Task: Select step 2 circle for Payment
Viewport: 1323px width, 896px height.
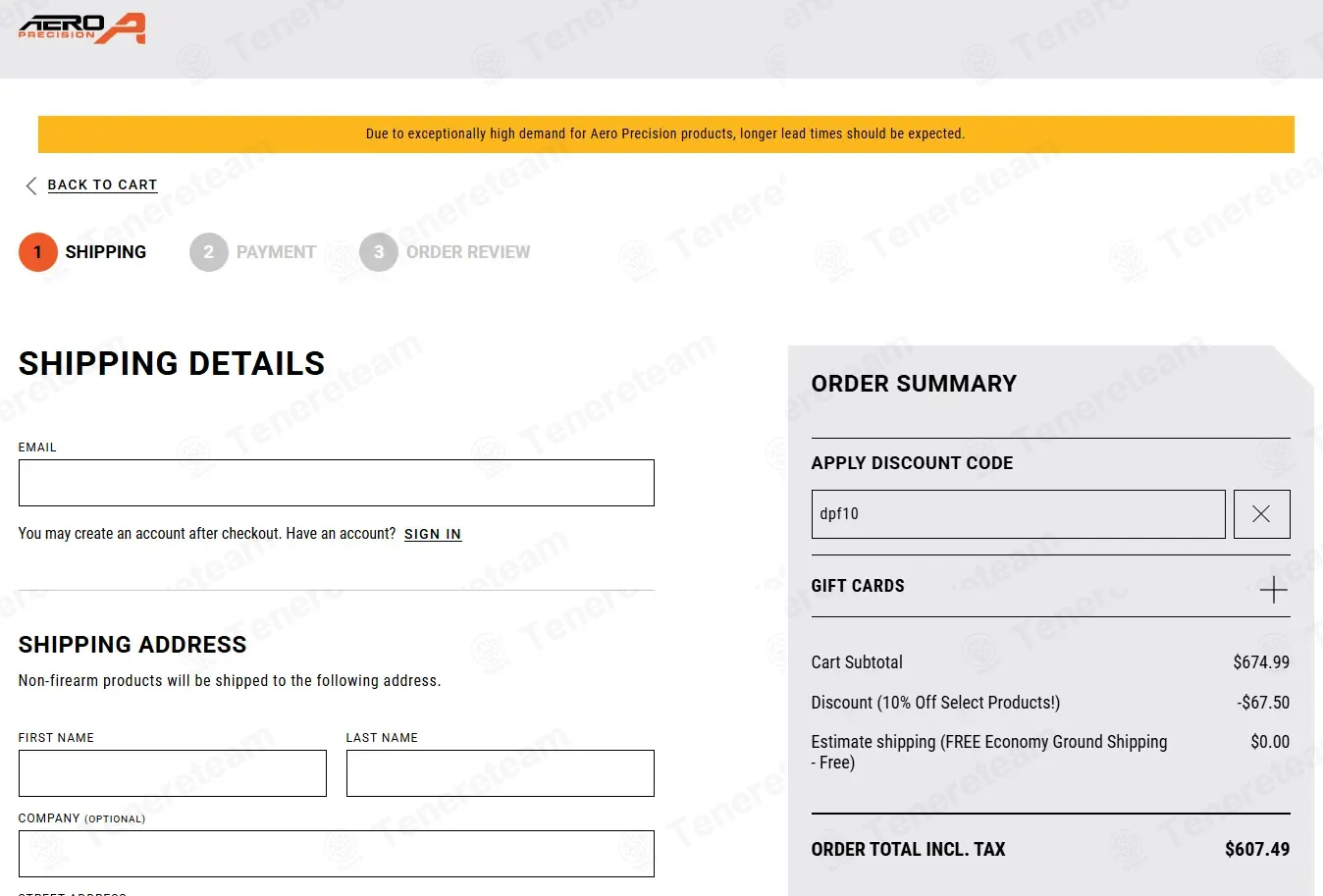Action: [208, 252]
